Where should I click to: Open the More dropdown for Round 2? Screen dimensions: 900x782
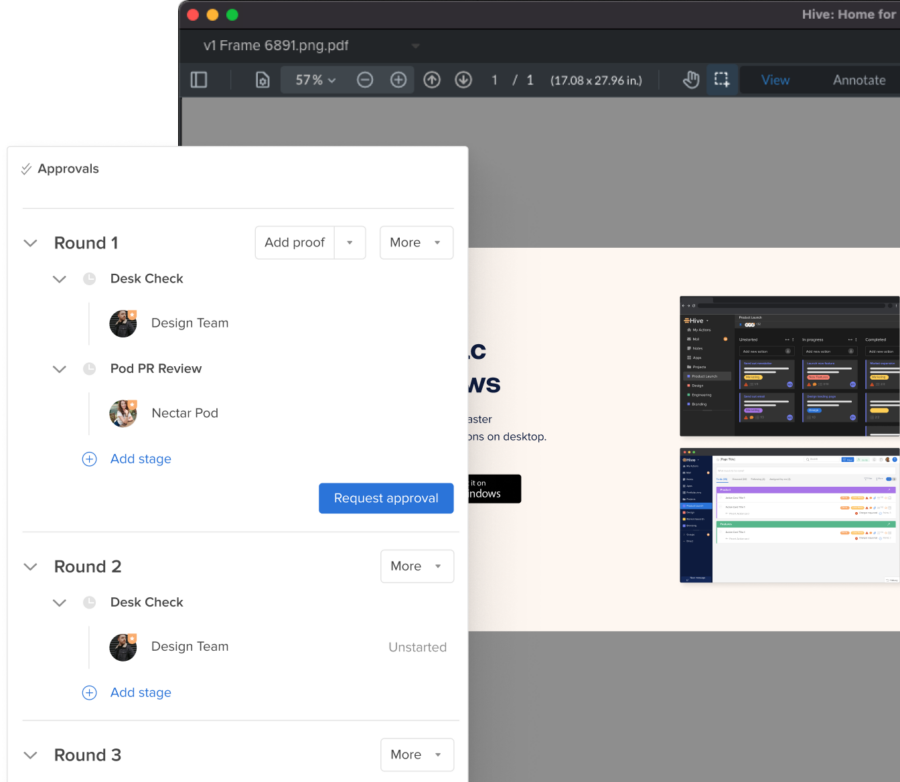417,566
